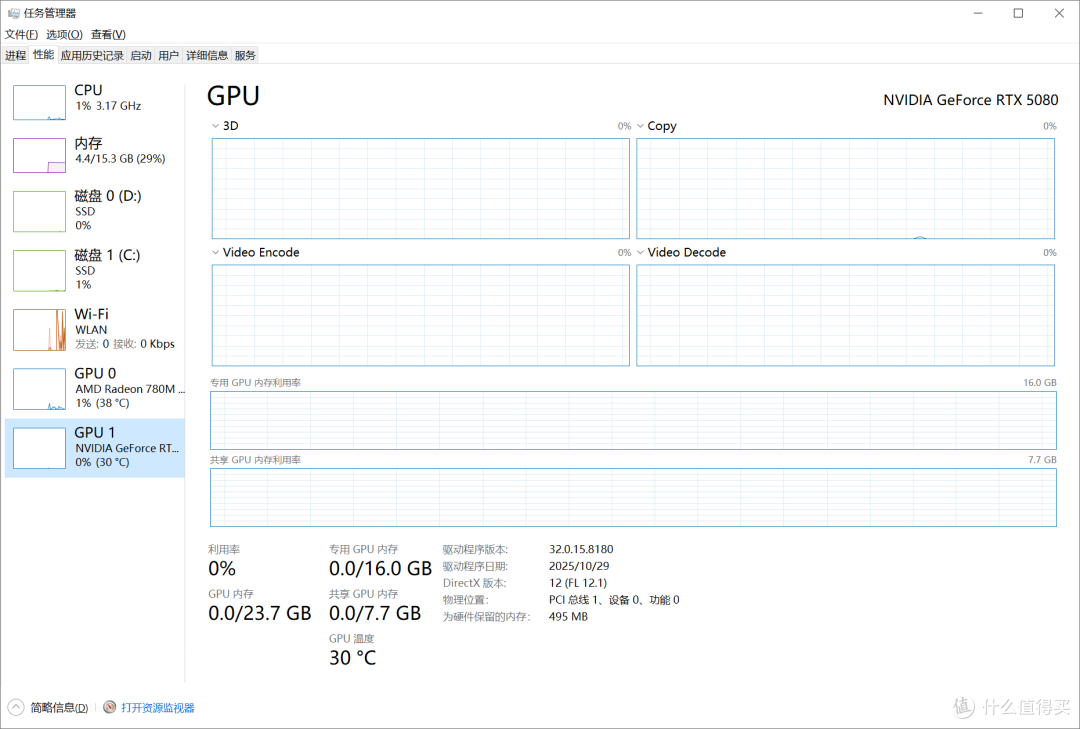The height and width of the screenshot is (729, 1080).
Task: Click the 0.0/23.7 GB GPU memory value
Action: 260,613
